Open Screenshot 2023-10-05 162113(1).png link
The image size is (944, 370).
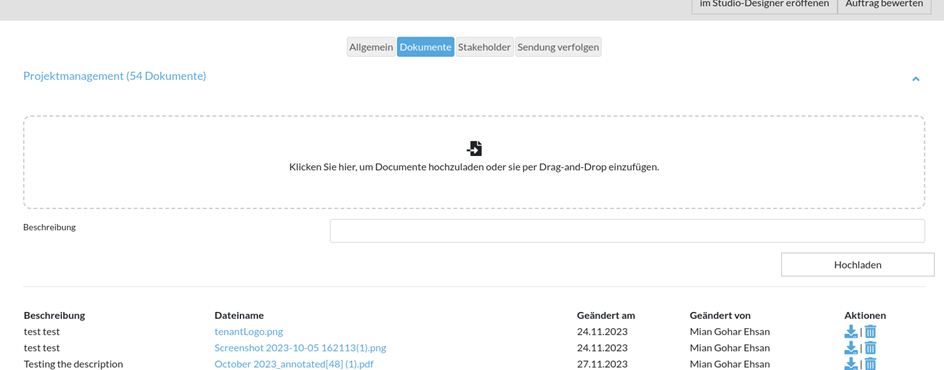(x=300, y=348)
